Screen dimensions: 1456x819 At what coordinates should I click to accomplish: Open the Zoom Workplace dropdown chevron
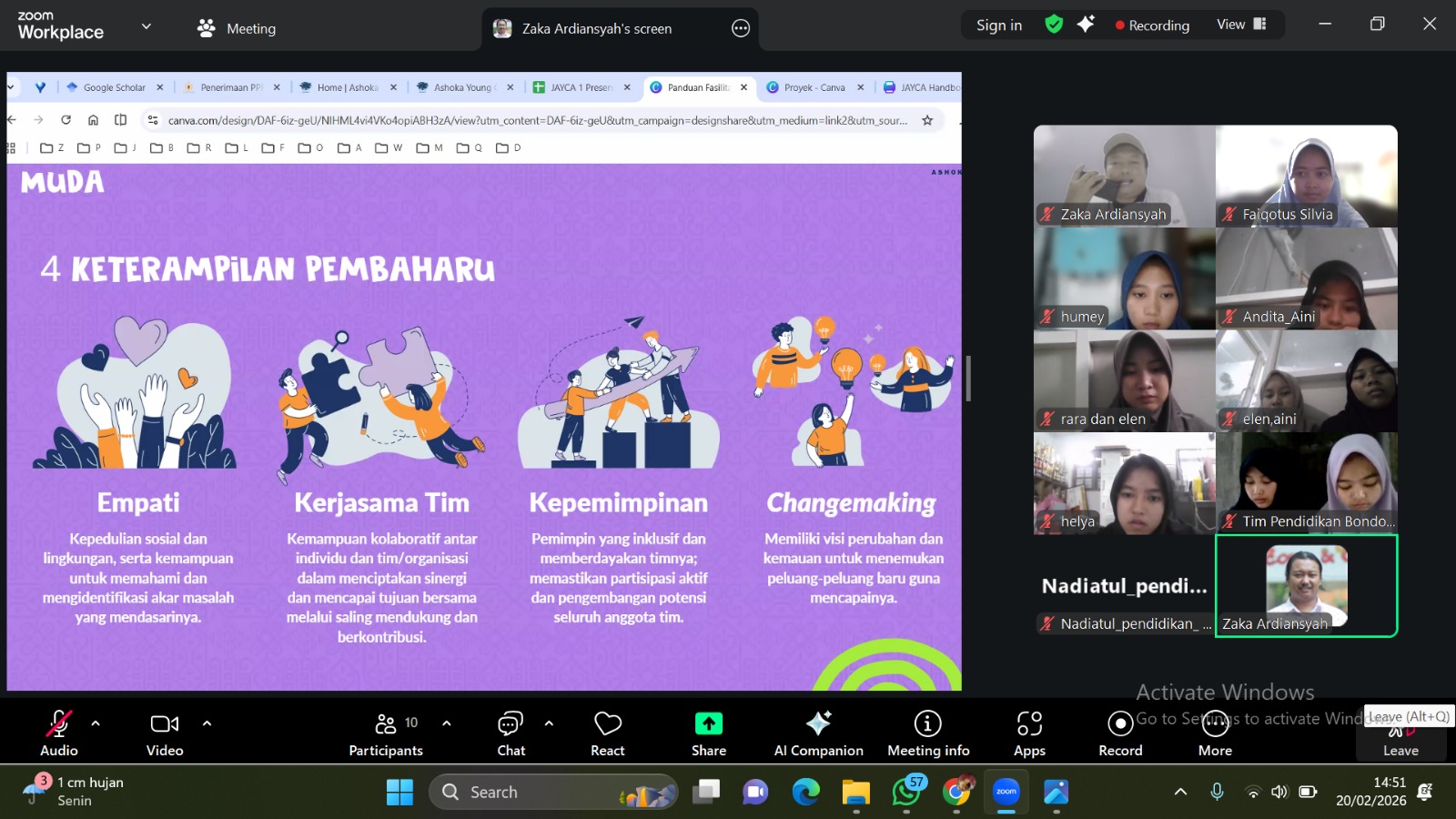(x=147, y=26)
